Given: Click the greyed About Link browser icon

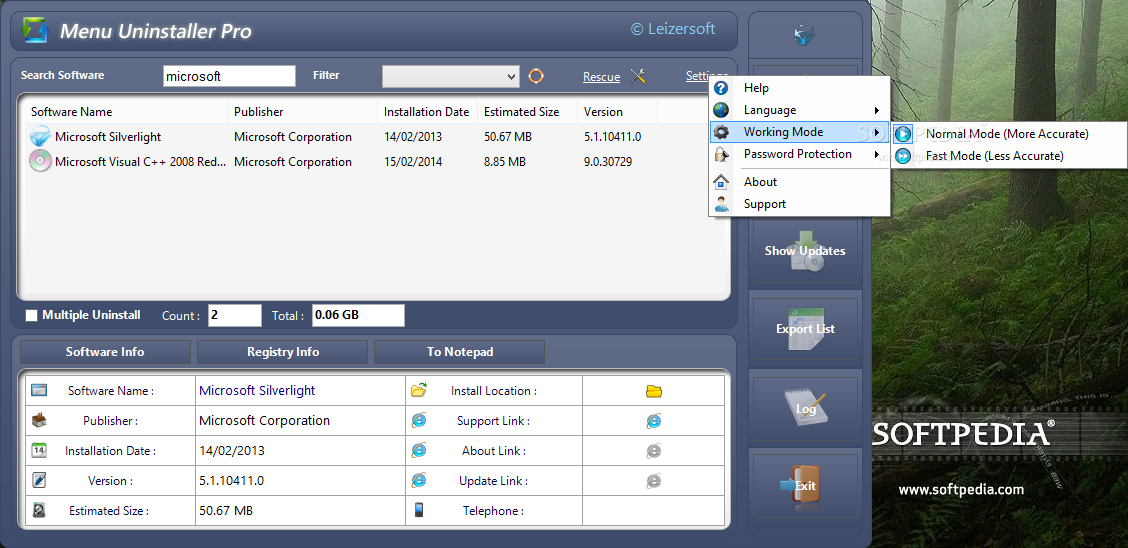Looking at the screenshot, I should 653,451.
